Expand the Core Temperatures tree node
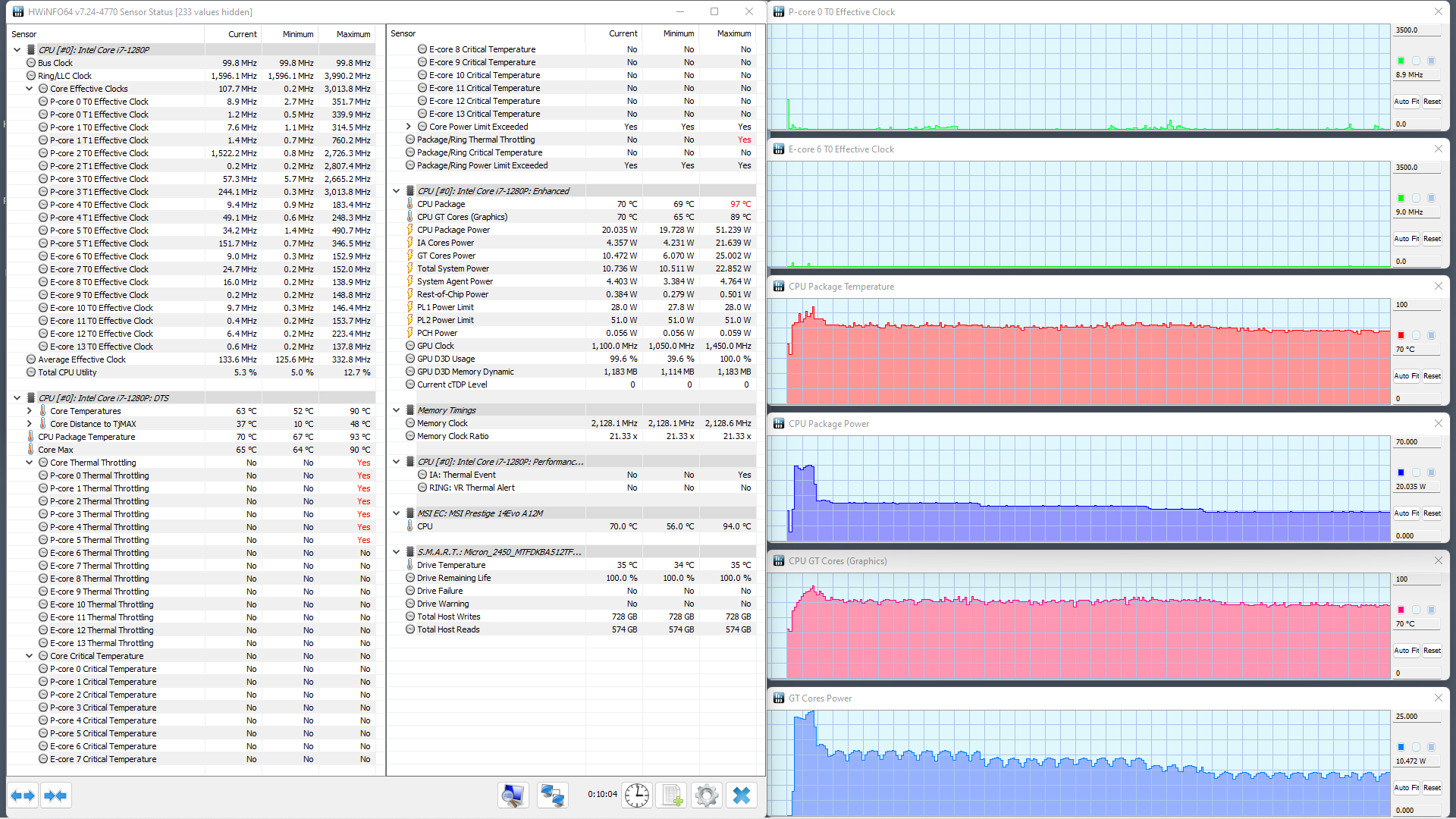 pos(30,411)
